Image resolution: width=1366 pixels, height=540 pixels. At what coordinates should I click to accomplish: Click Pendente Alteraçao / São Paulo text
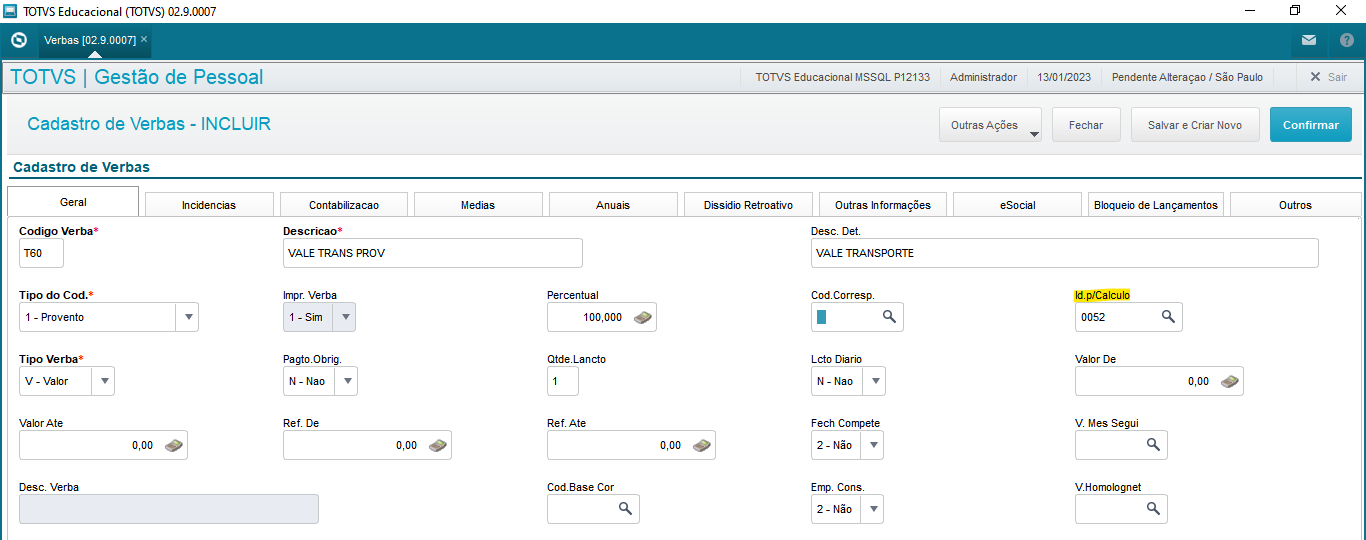(1187, 77)
